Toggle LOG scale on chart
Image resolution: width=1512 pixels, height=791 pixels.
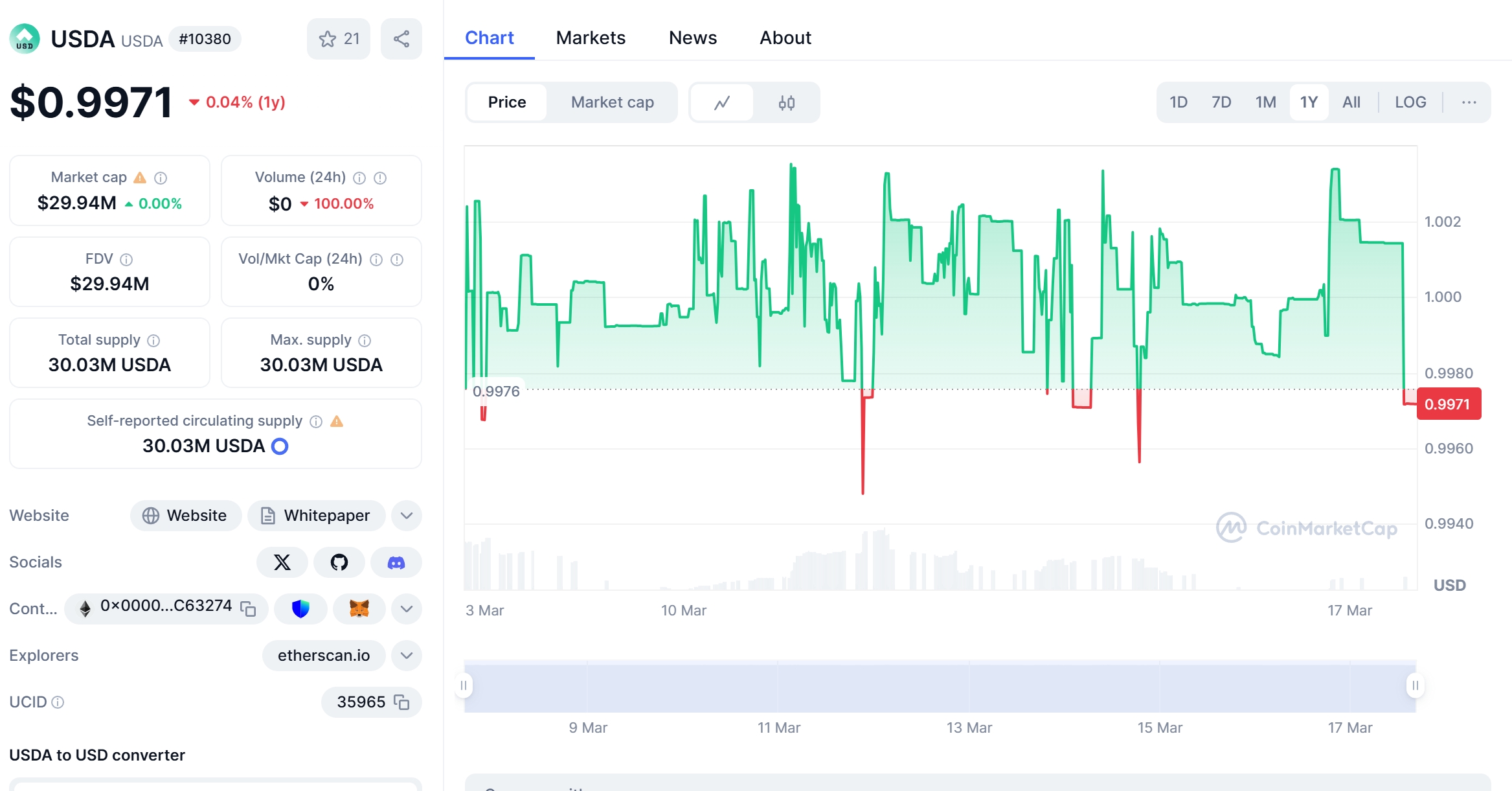tap(1410, 102)
